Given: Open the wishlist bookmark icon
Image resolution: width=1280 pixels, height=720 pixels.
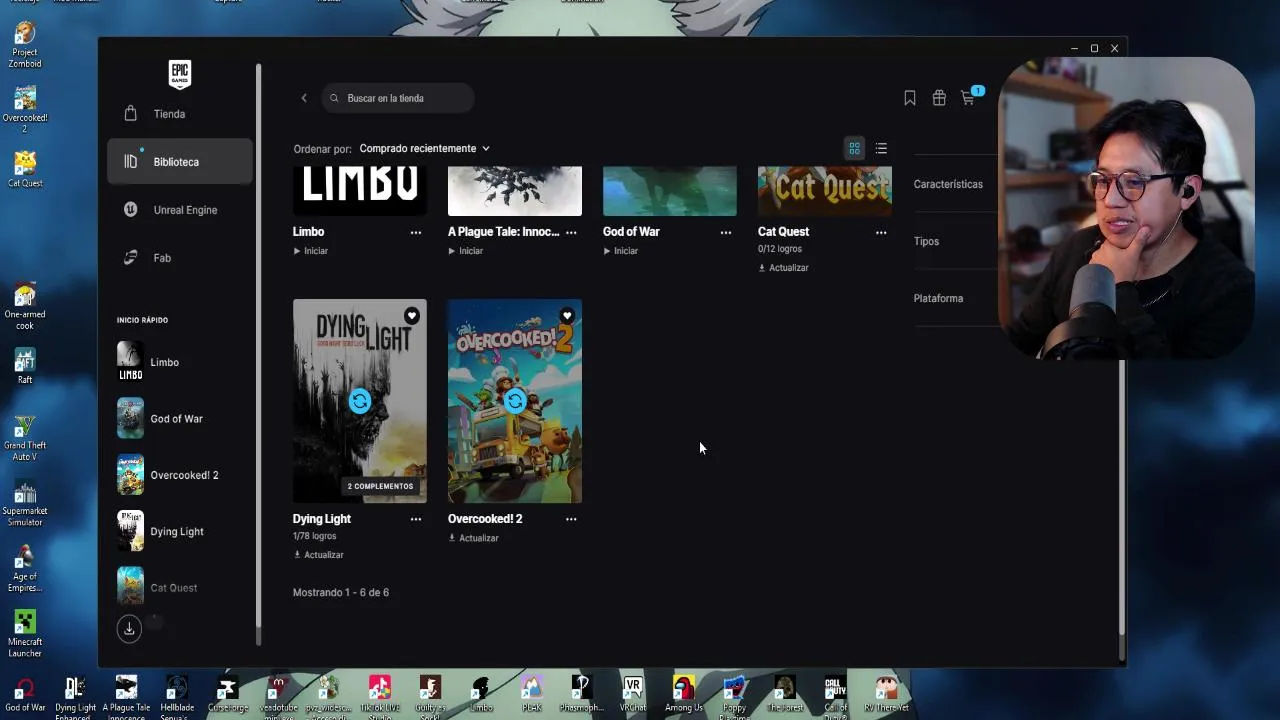Looking at the screenshot, I should tap(910, 98).
